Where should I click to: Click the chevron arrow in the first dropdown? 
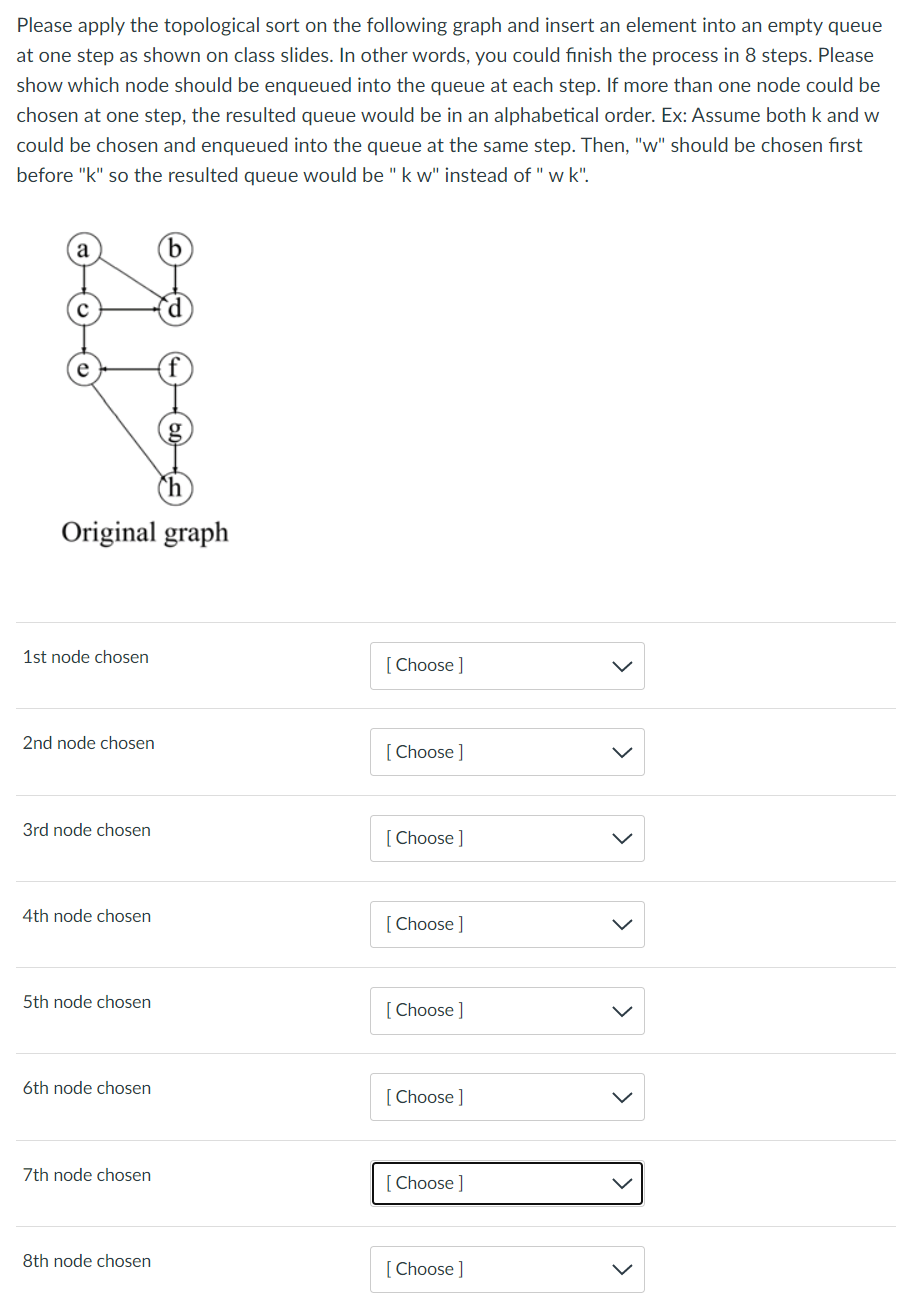pos(621,665)
